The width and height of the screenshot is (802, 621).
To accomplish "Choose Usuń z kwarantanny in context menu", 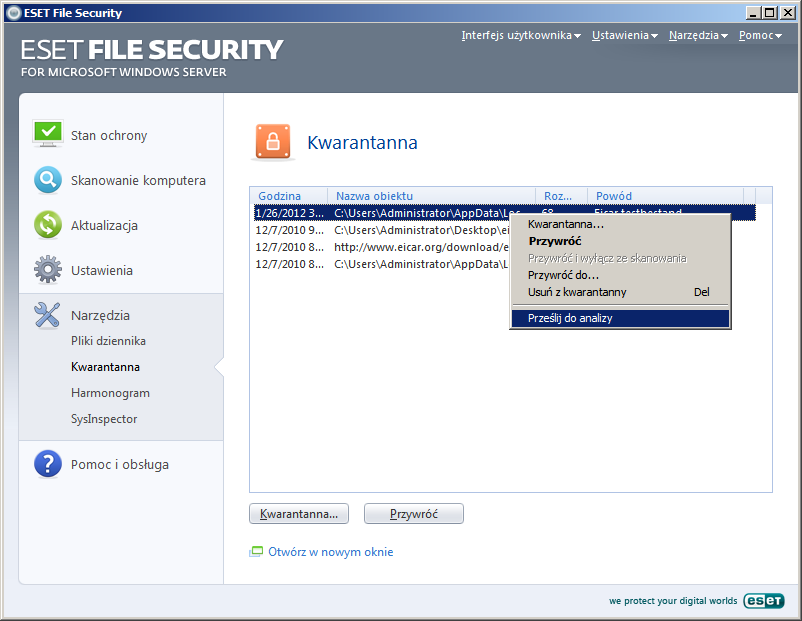I will click(x=620, y=292).
